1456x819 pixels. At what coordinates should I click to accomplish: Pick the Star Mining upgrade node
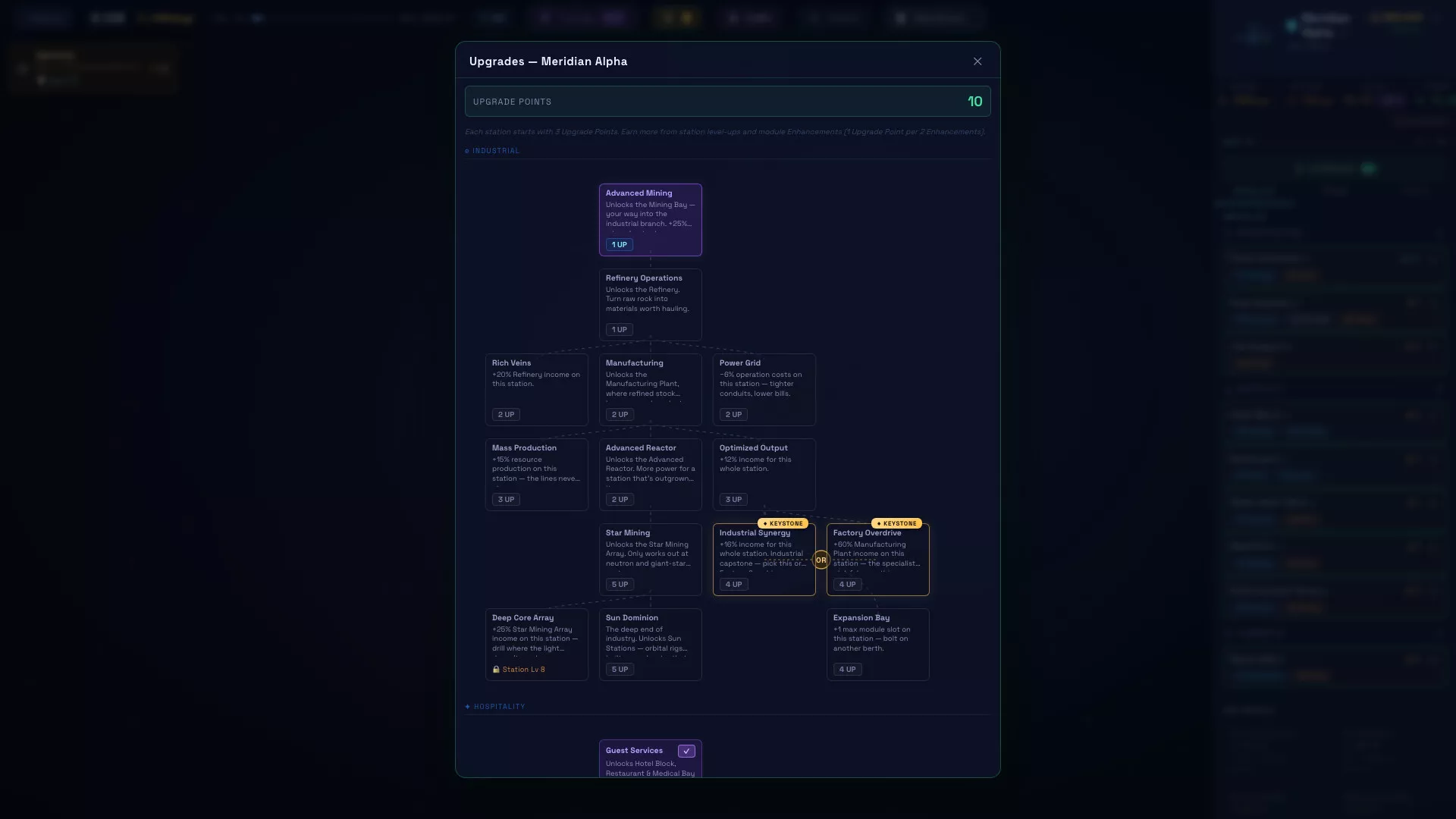tap(651, 560)
